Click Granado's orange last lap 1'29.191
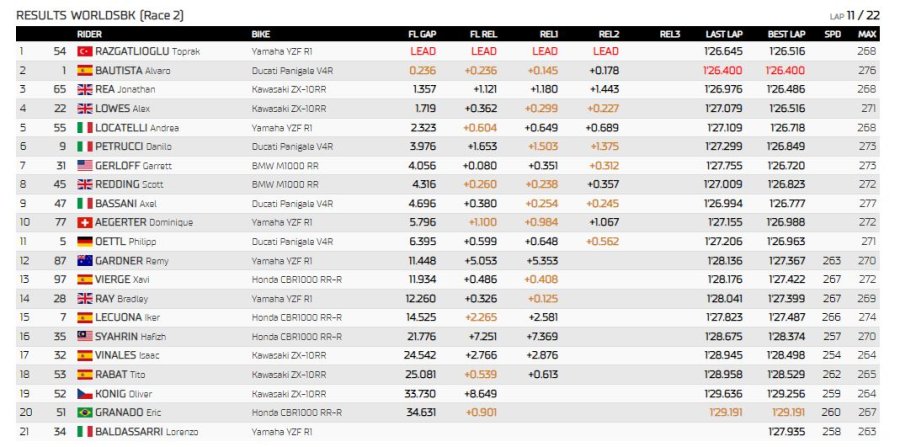Screen dimensions: 900x447 tap(726, 413)
